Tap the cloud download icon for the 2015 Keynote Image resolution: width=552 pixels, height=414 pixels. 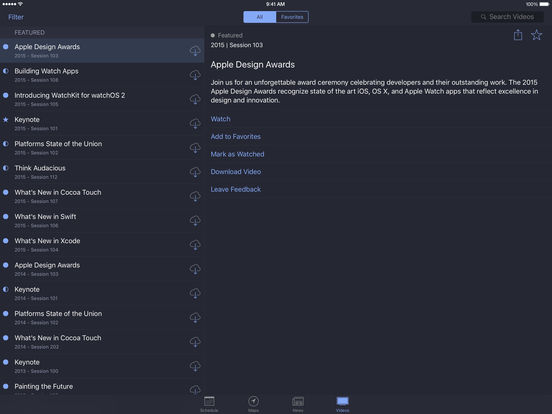[x=195, y=124]
